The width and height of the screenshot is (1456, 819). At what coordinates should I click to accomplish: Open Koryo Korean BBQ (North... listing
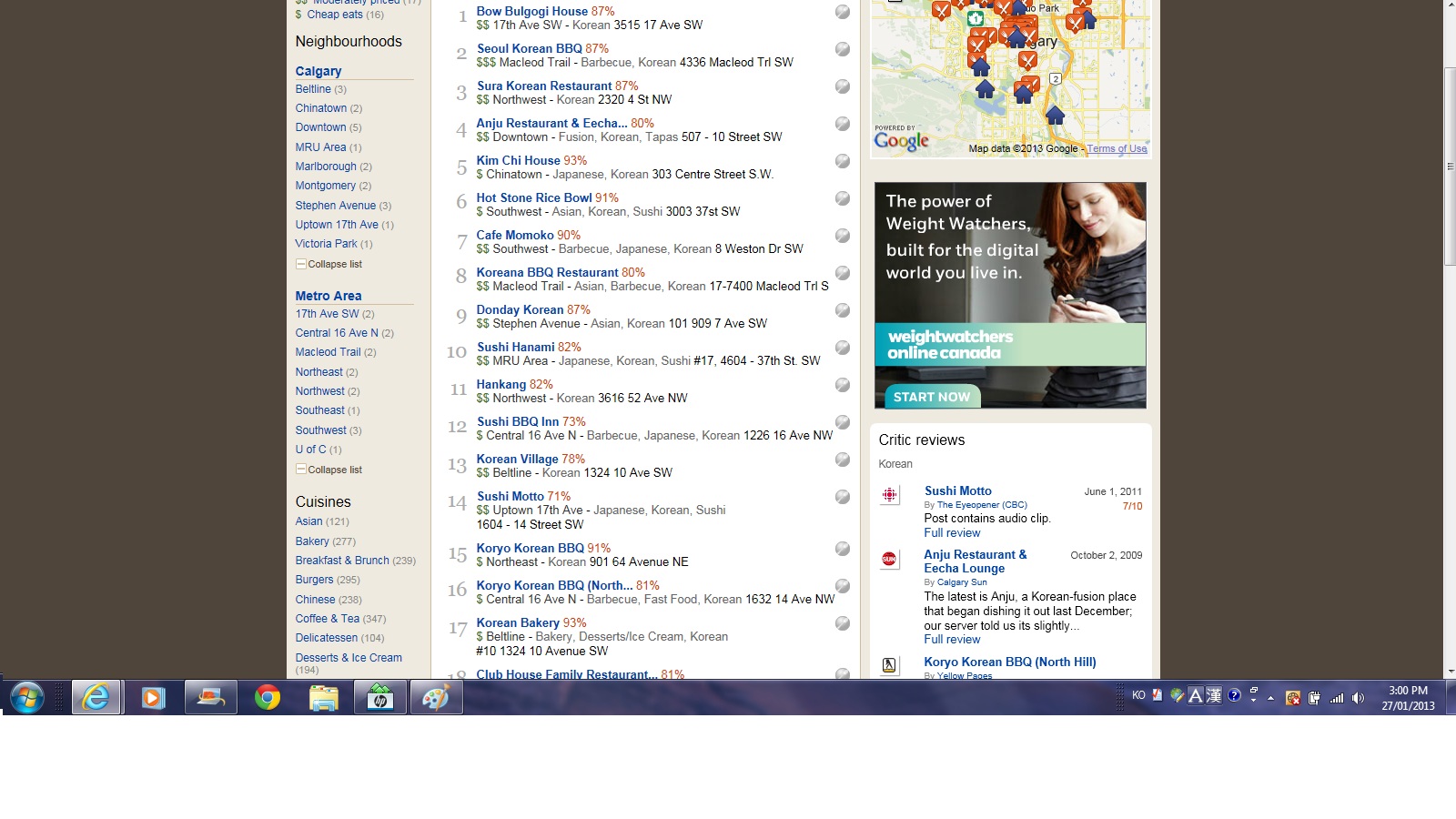point(554,585)
